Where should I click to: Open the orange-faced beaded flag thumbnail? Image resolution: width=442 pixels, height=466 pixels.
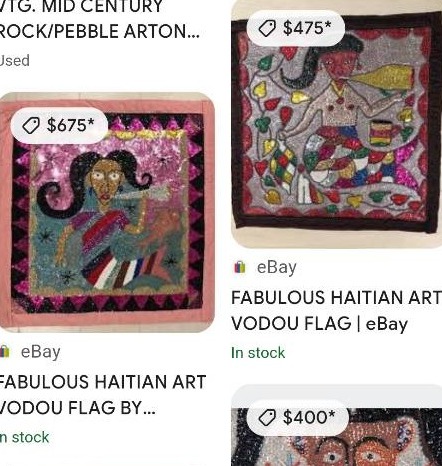point(337,426)
